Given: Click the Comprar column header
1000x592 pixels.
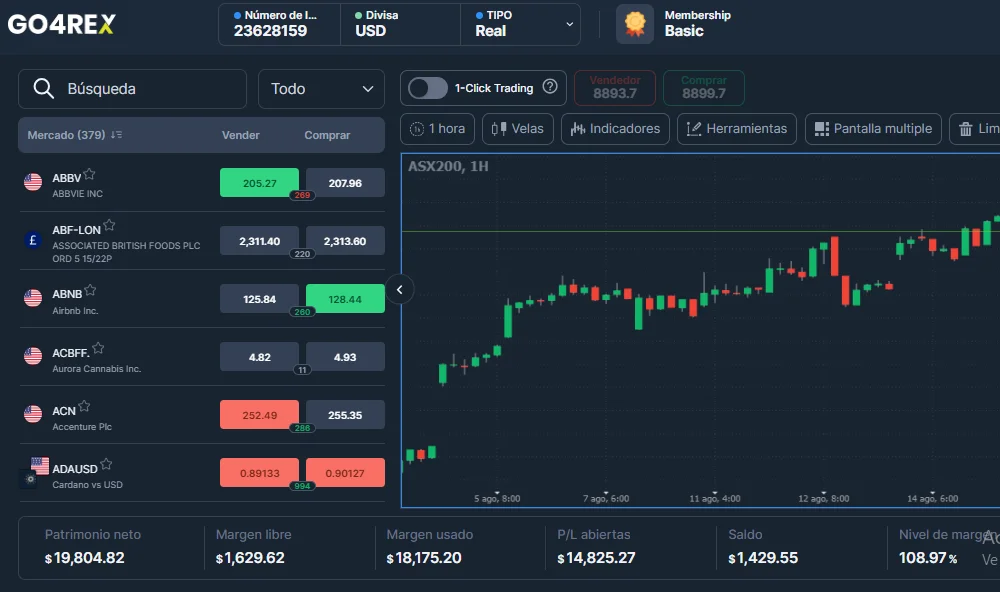Looking at the screenshot, I should tap(327, 135).
